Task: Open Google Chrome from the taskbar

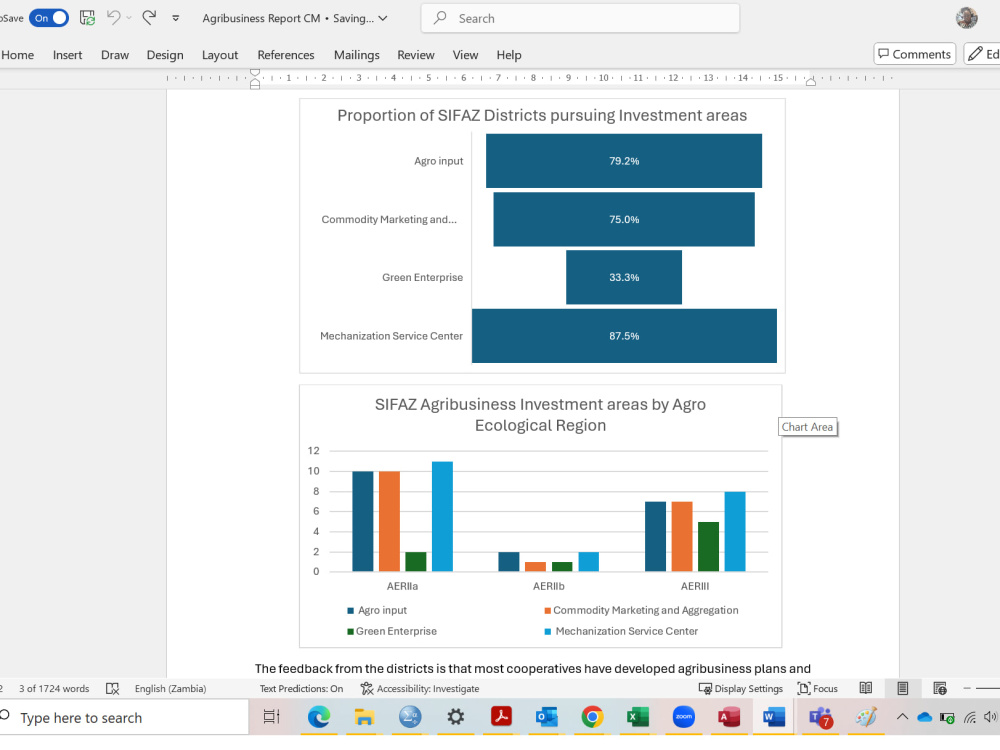Action: tap(592, 717)
